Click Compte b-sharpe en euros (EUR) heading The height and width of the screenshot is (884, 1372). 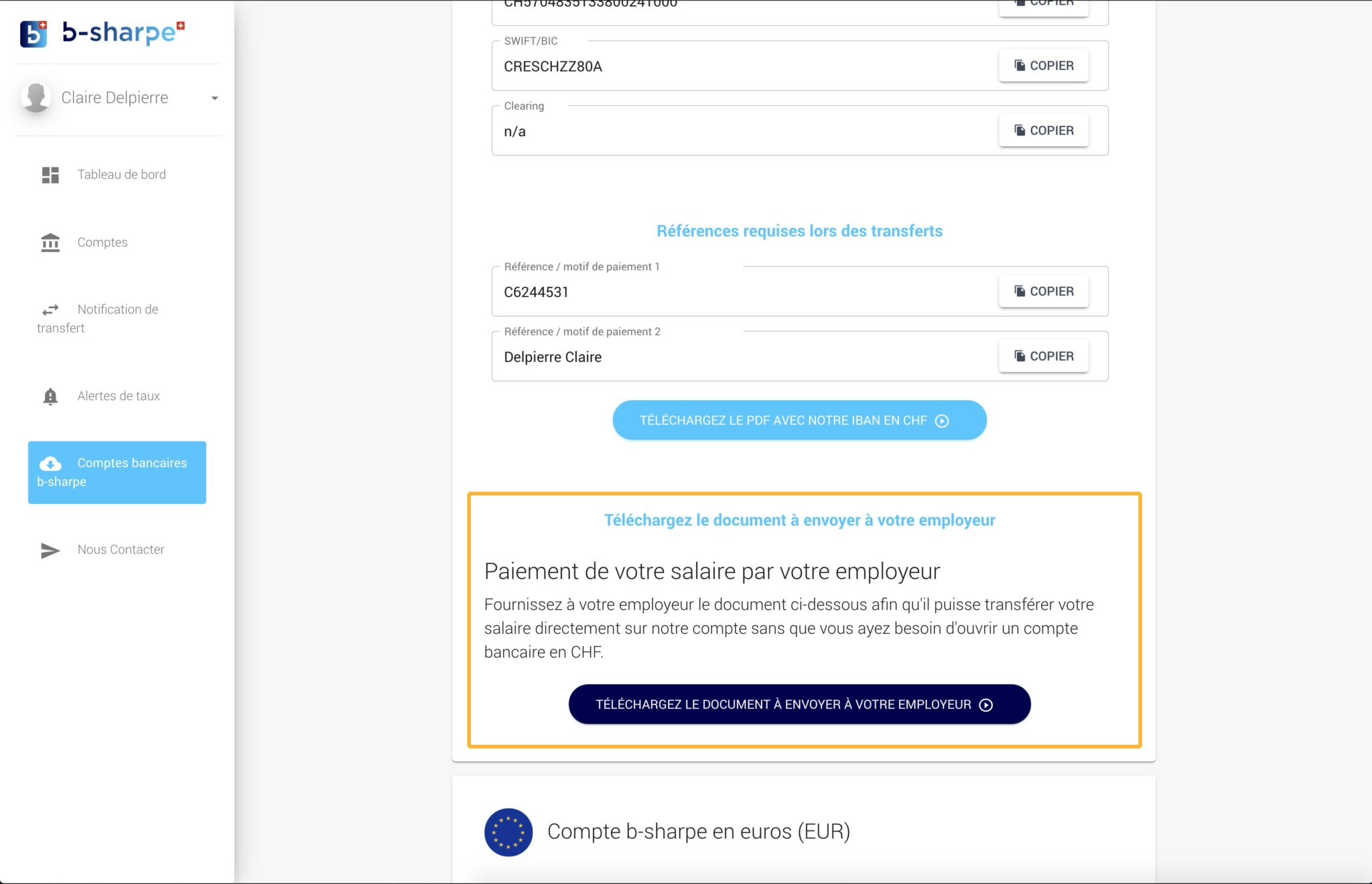coord(699,832)
